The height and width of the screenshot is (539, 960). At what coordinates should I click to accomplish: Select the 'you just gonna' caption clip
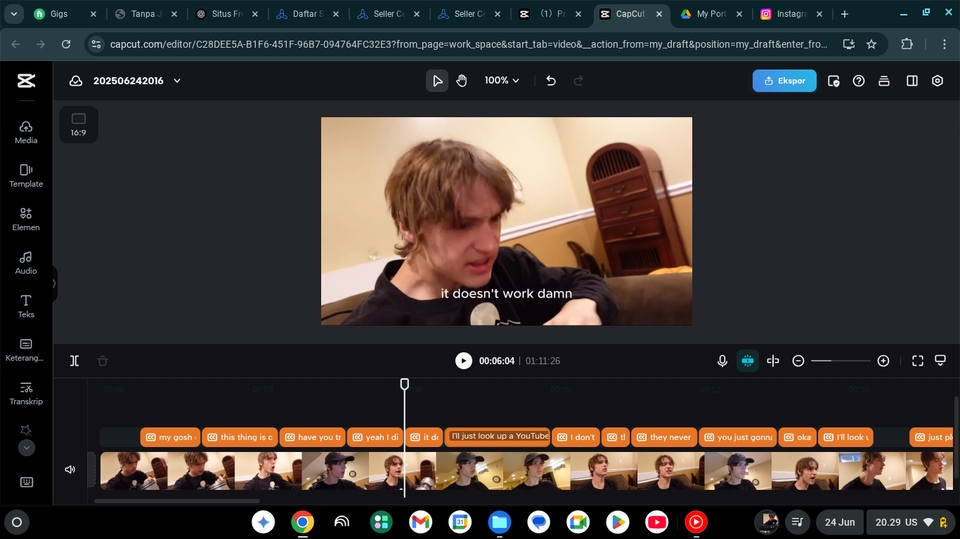pos(738,437)
